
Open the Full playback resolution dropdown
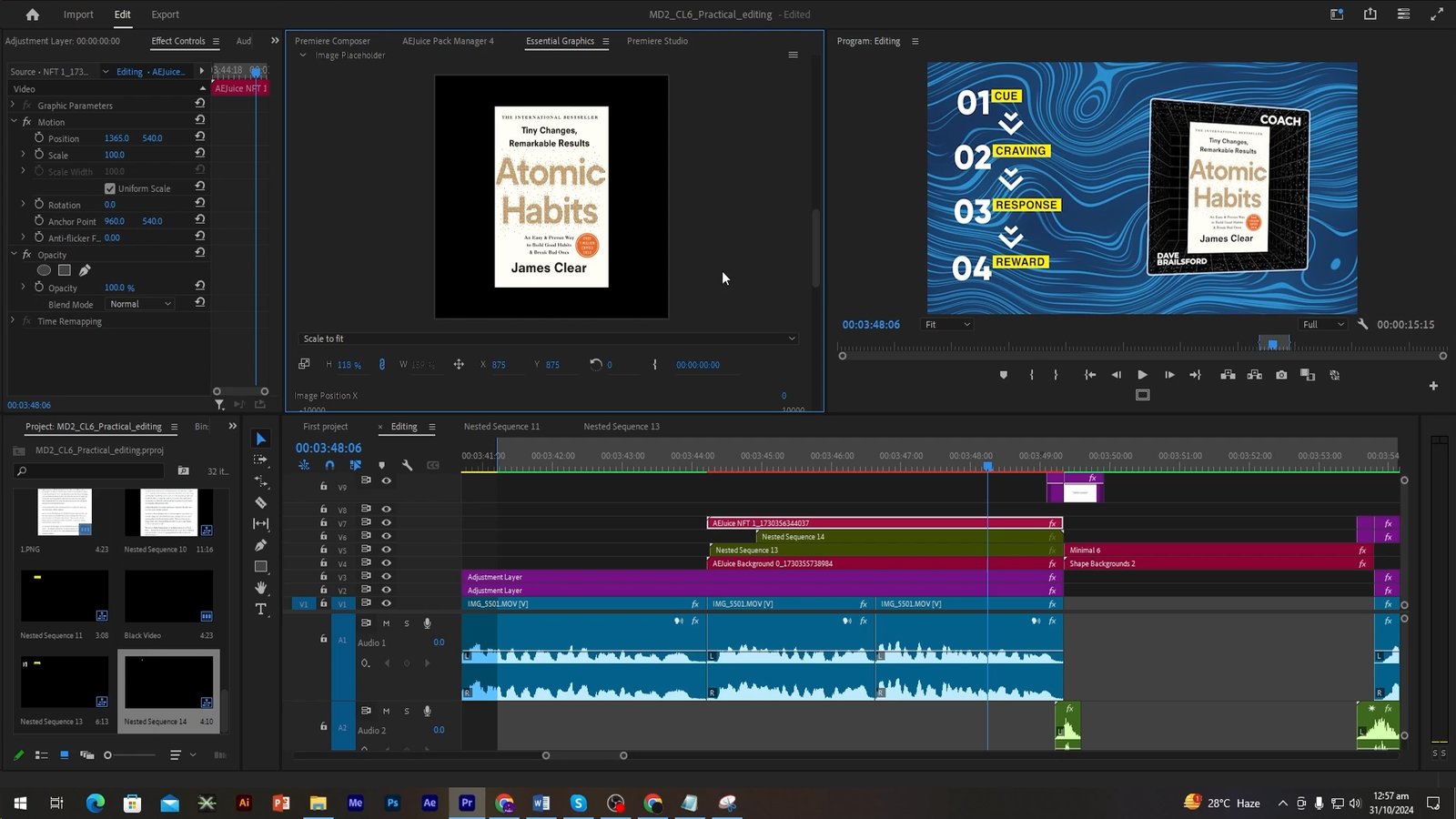click(x=1323, y=324)
